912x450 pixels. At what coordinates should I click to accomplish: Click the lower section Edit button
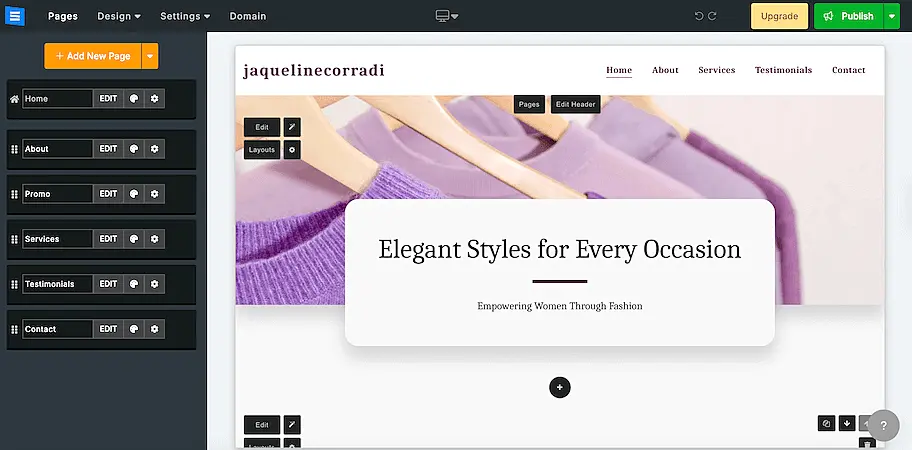click(262, 425)
